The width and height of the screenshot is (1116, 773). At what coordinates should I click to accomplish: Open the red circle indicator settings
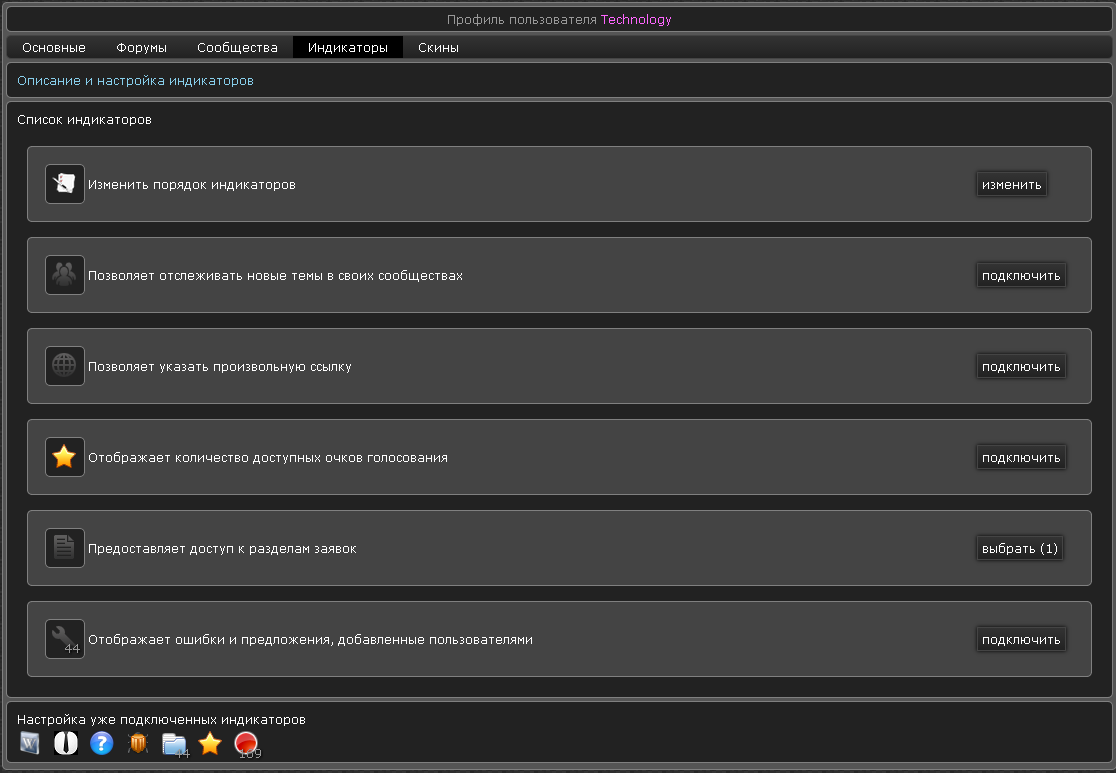[x=246, y=744]
